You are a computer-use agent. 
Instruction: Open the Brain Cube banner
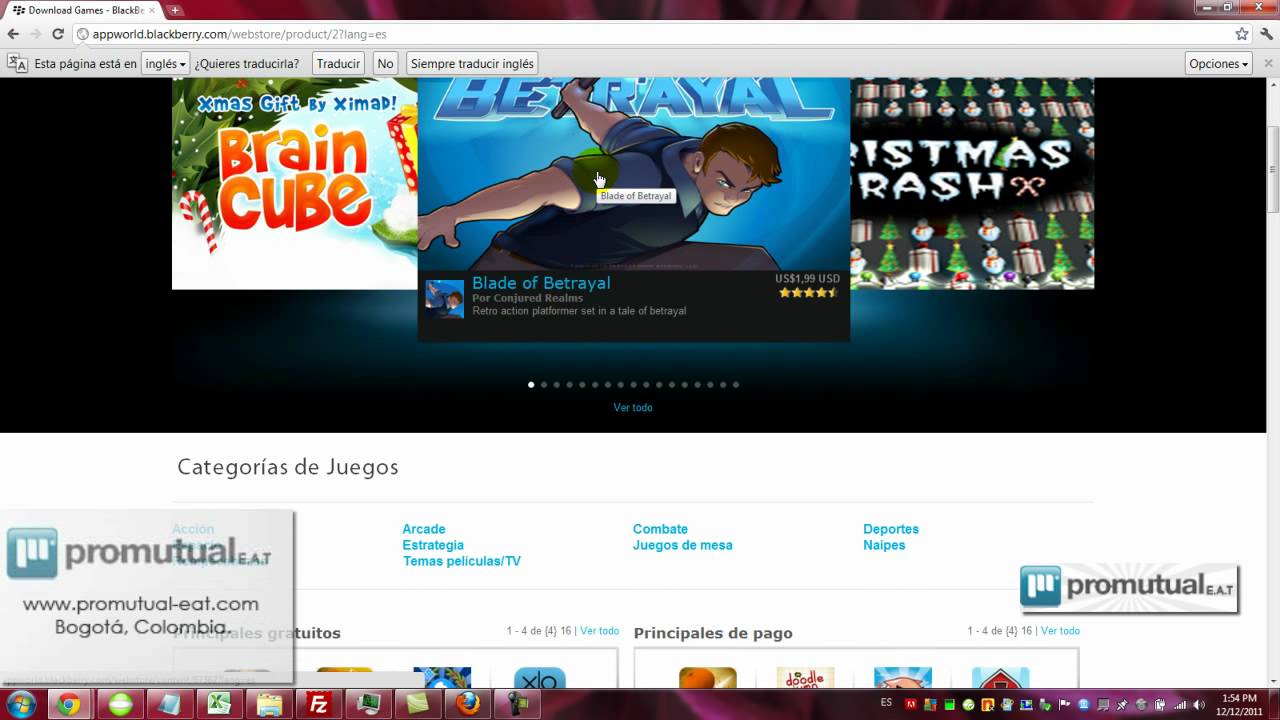tap(295, 184)
